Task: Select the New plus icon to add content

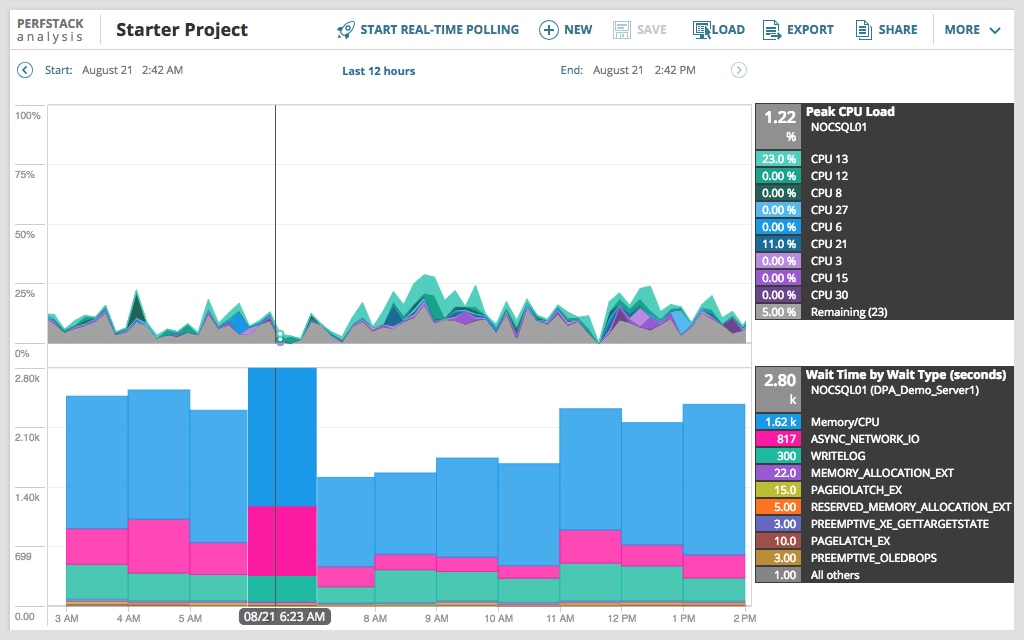Action: [550, 30]
